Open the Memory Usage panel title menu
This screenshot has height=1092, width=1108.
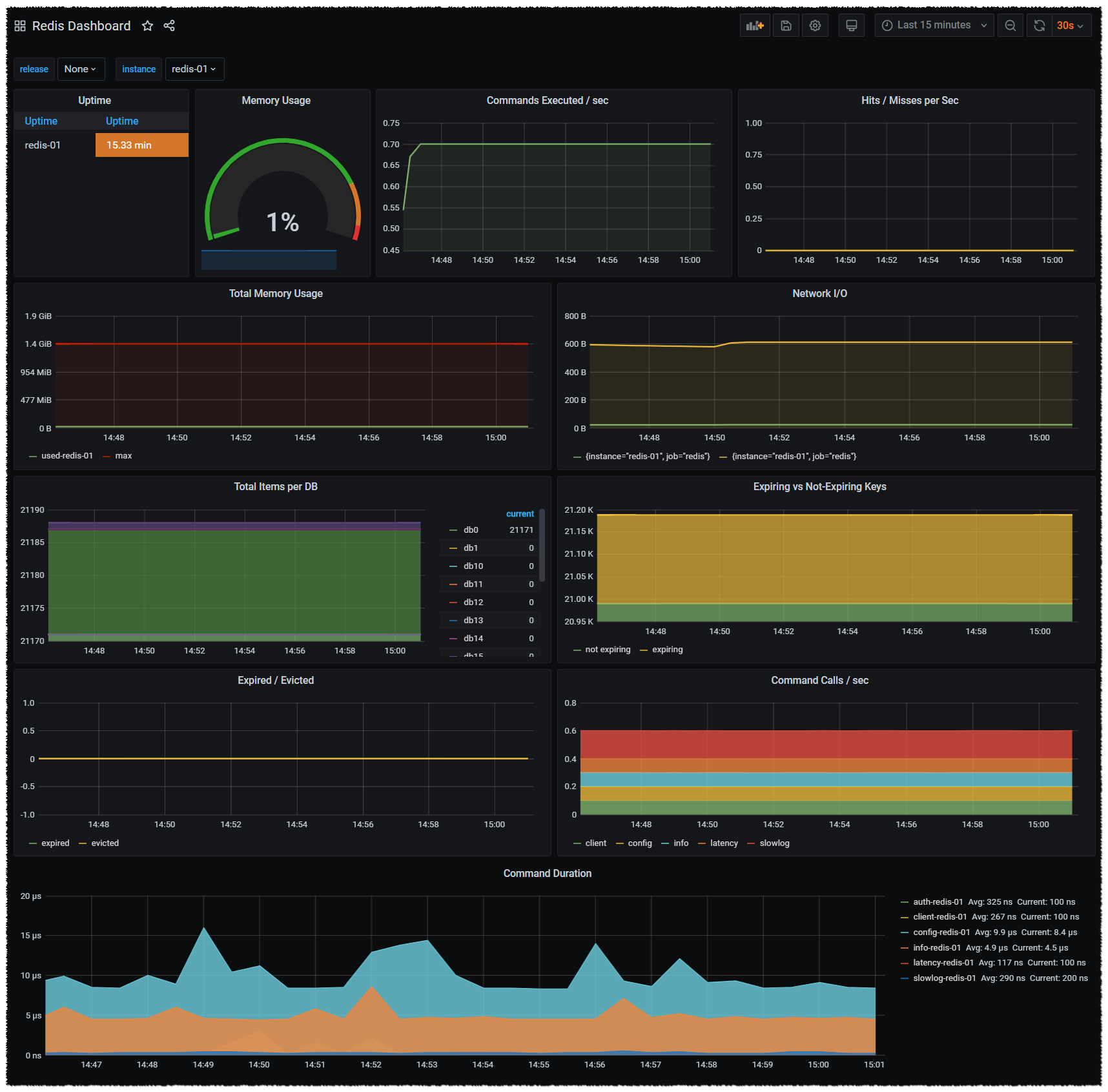click(276, 101)
